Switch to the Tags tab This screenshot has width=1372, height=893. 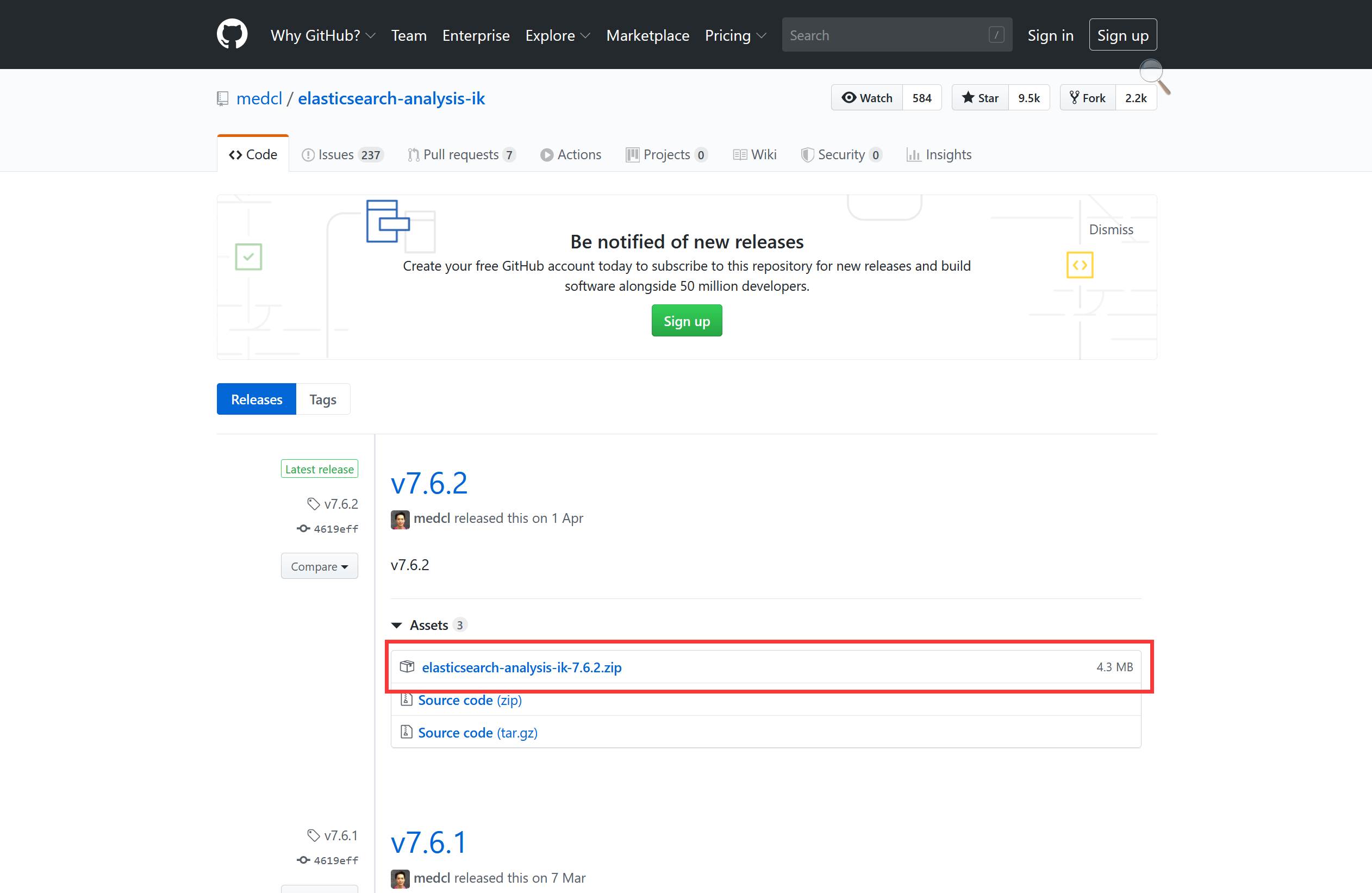[x=322, y=399]
